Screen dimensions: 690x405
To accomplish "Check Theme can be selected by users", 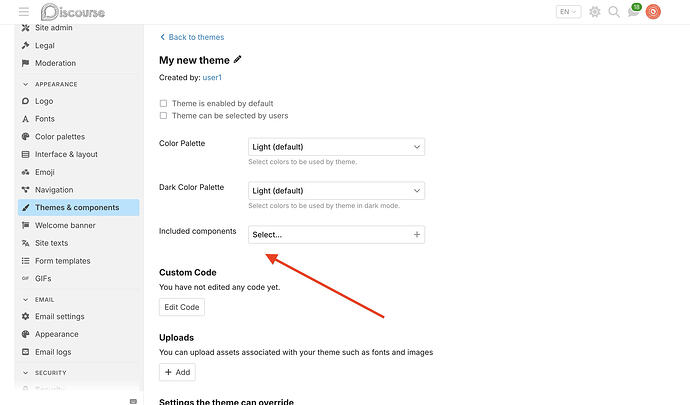I will coord(163,116).
